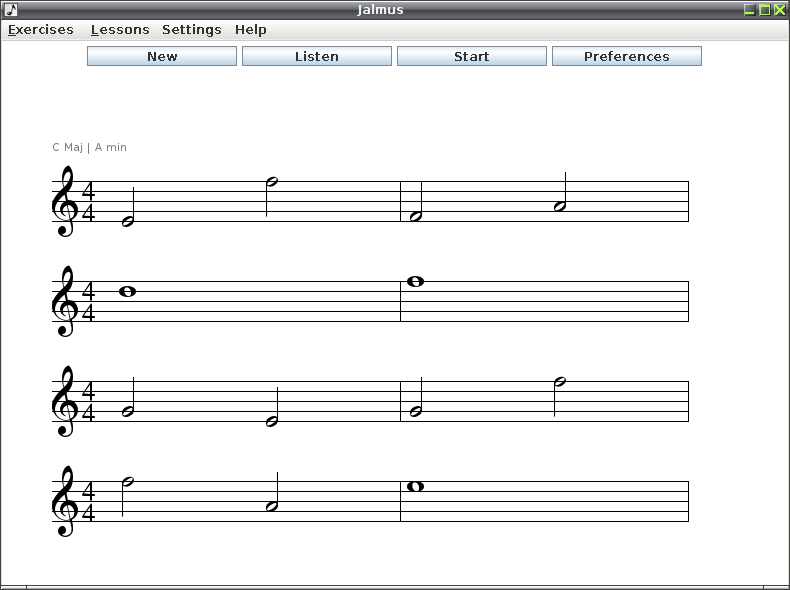Viewport: 790px width, 590px height.
Task: Open the Preferences button
Action: coord(627,56)
